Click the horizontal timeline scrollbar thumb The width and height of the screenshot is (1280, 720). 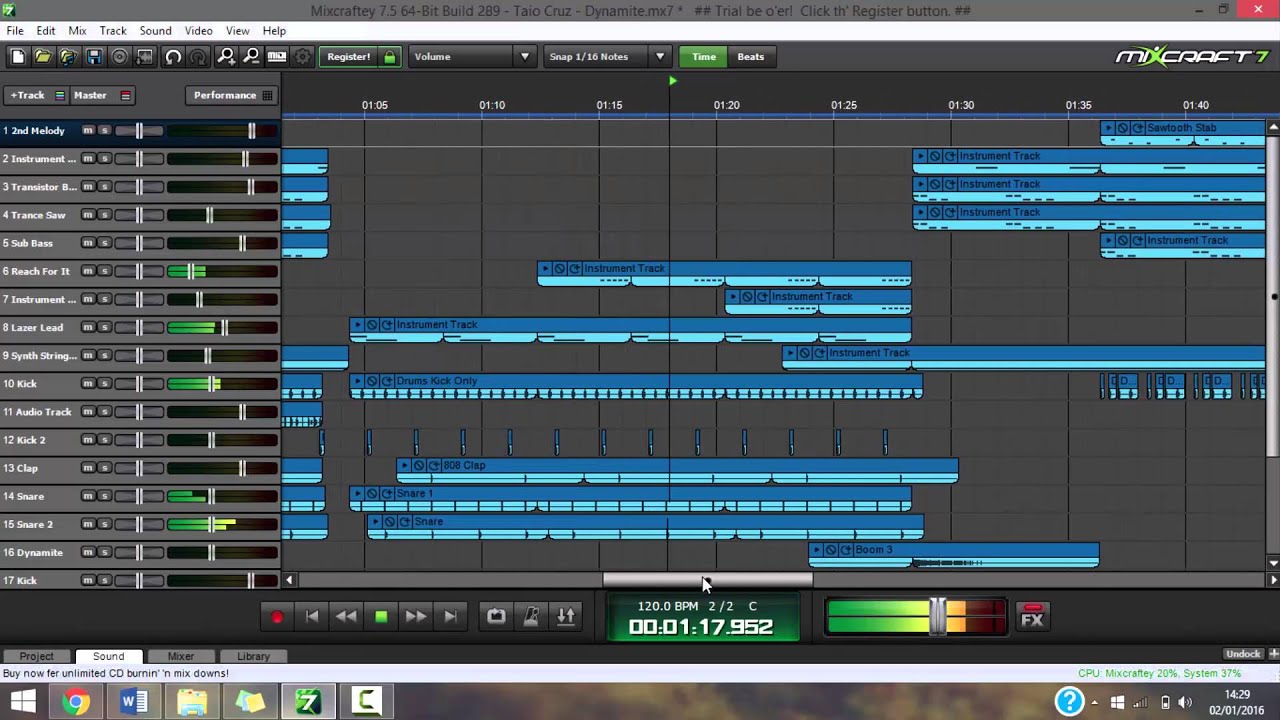click(708, 580)
